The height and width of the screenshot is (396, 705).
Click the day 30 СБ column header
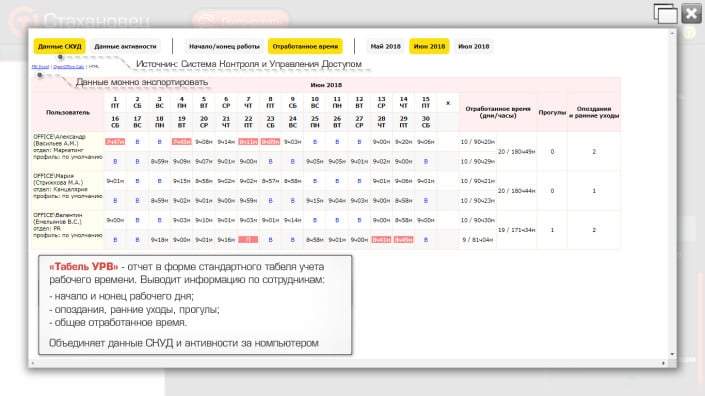[426, 122]
